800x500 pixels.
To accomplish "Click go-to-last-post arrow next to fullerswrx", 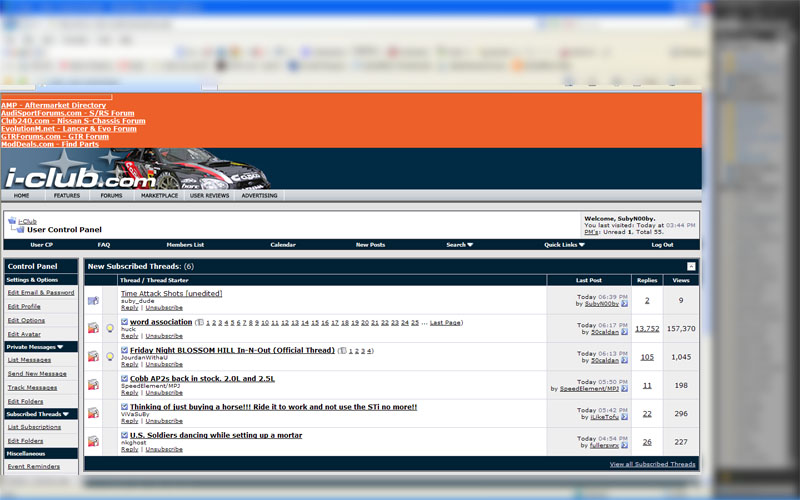I will point(625,444).
